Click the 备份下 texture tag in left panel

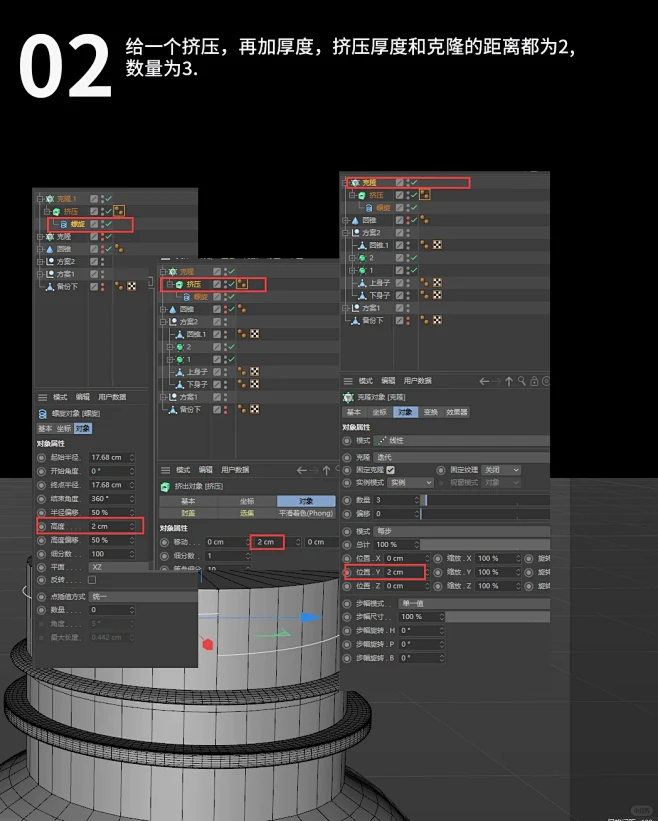point(132,286)
